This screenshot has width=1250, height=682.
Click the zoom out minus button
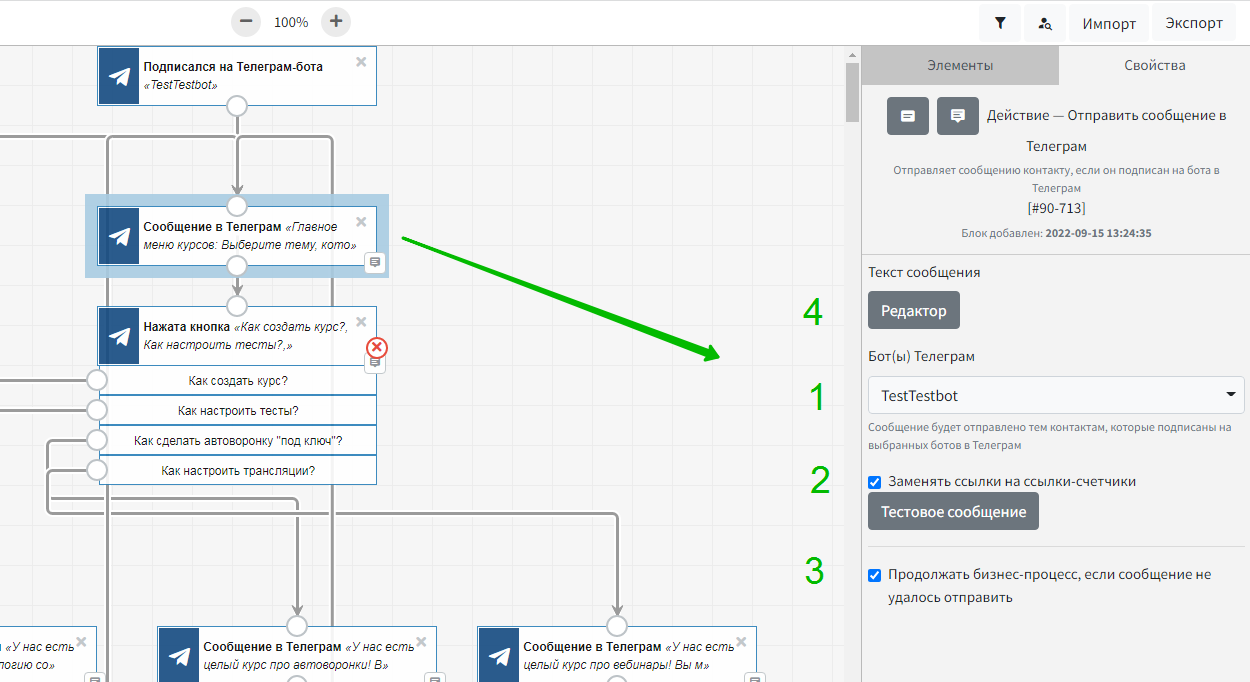point(245,21)
